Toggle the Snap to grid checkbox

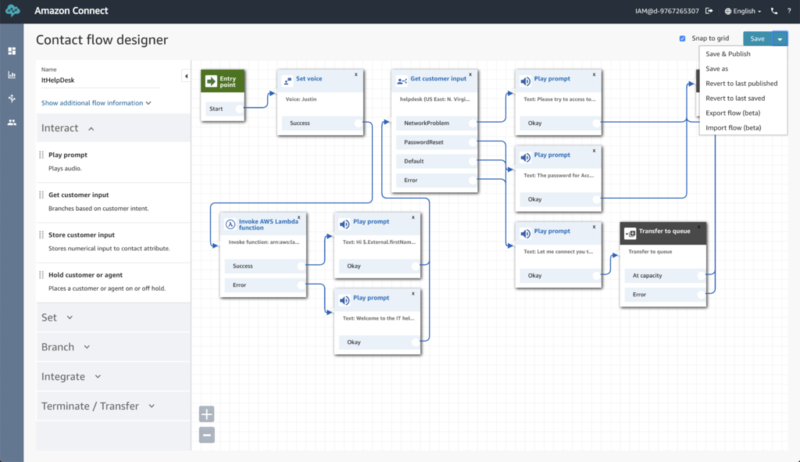coord(682,38)
